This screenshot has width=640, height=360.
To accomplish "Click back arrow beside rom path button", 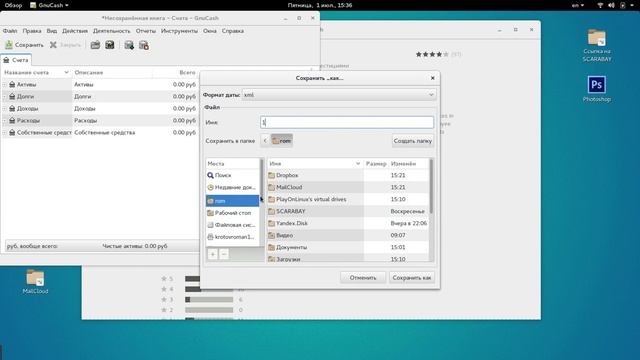I will [265, 141].
